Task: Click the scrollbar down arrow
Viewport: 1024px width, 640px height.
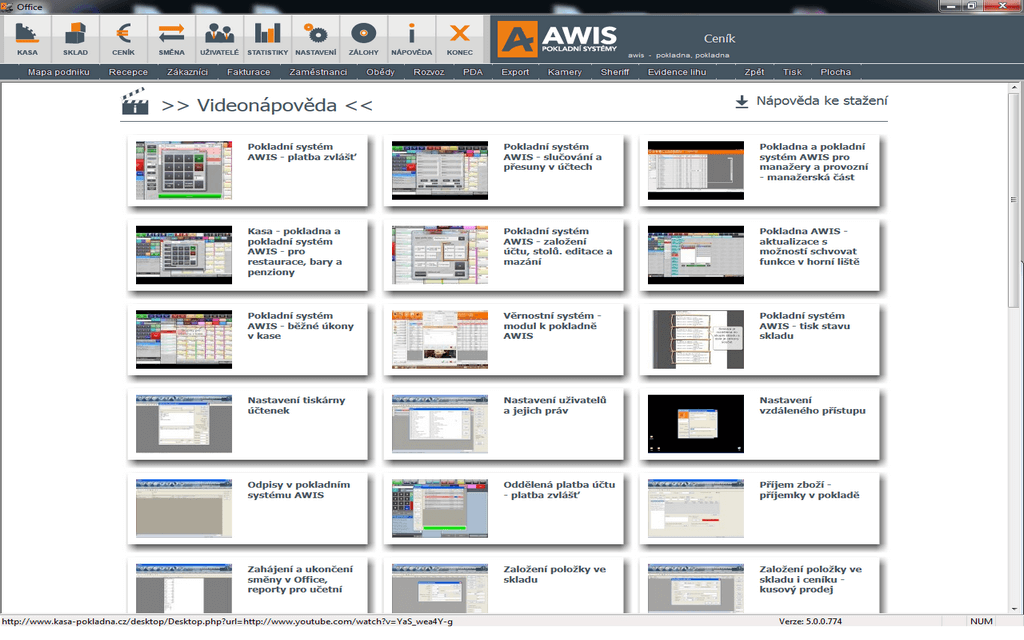Action: point(1014,609)
